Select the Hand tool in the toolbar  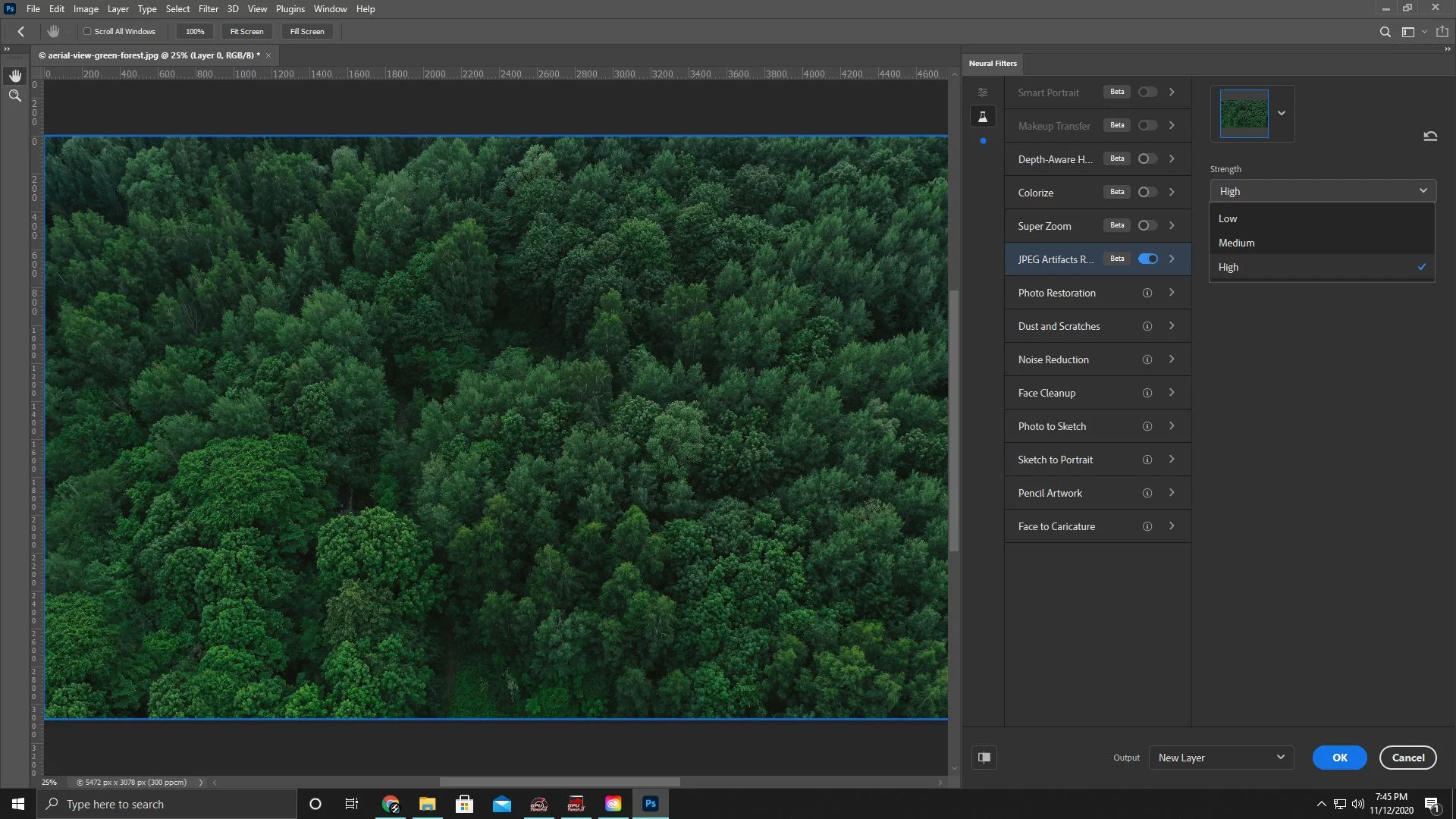click(15, 76)
